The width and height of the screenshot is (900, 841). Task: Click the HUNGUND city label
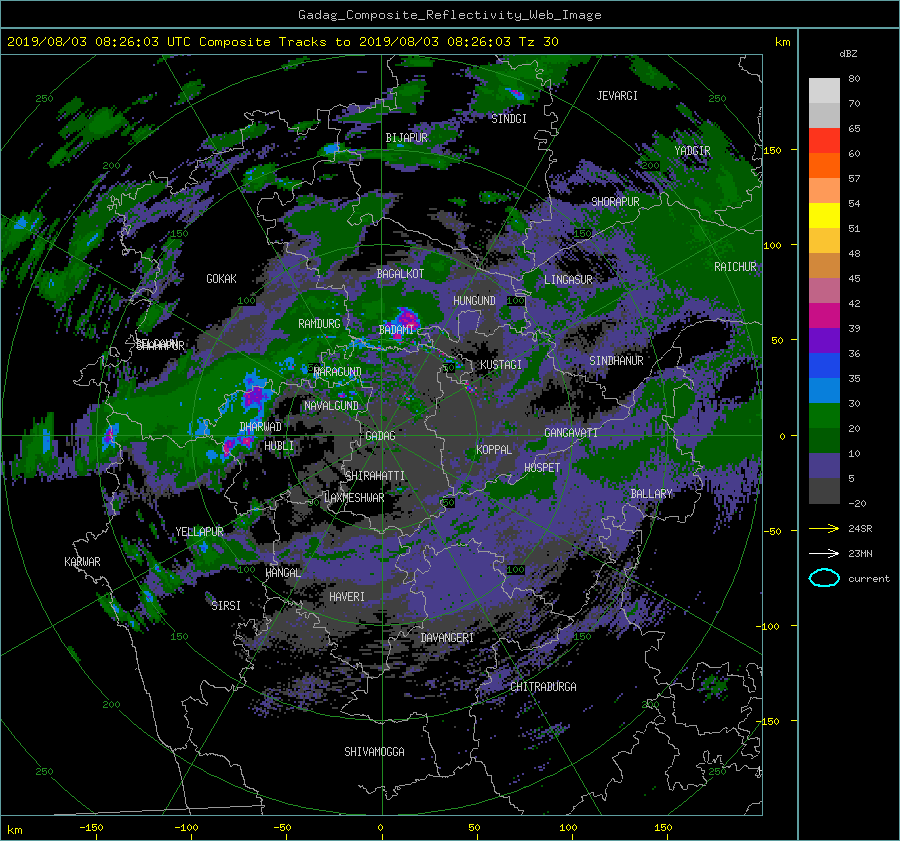tap(474, 301)
